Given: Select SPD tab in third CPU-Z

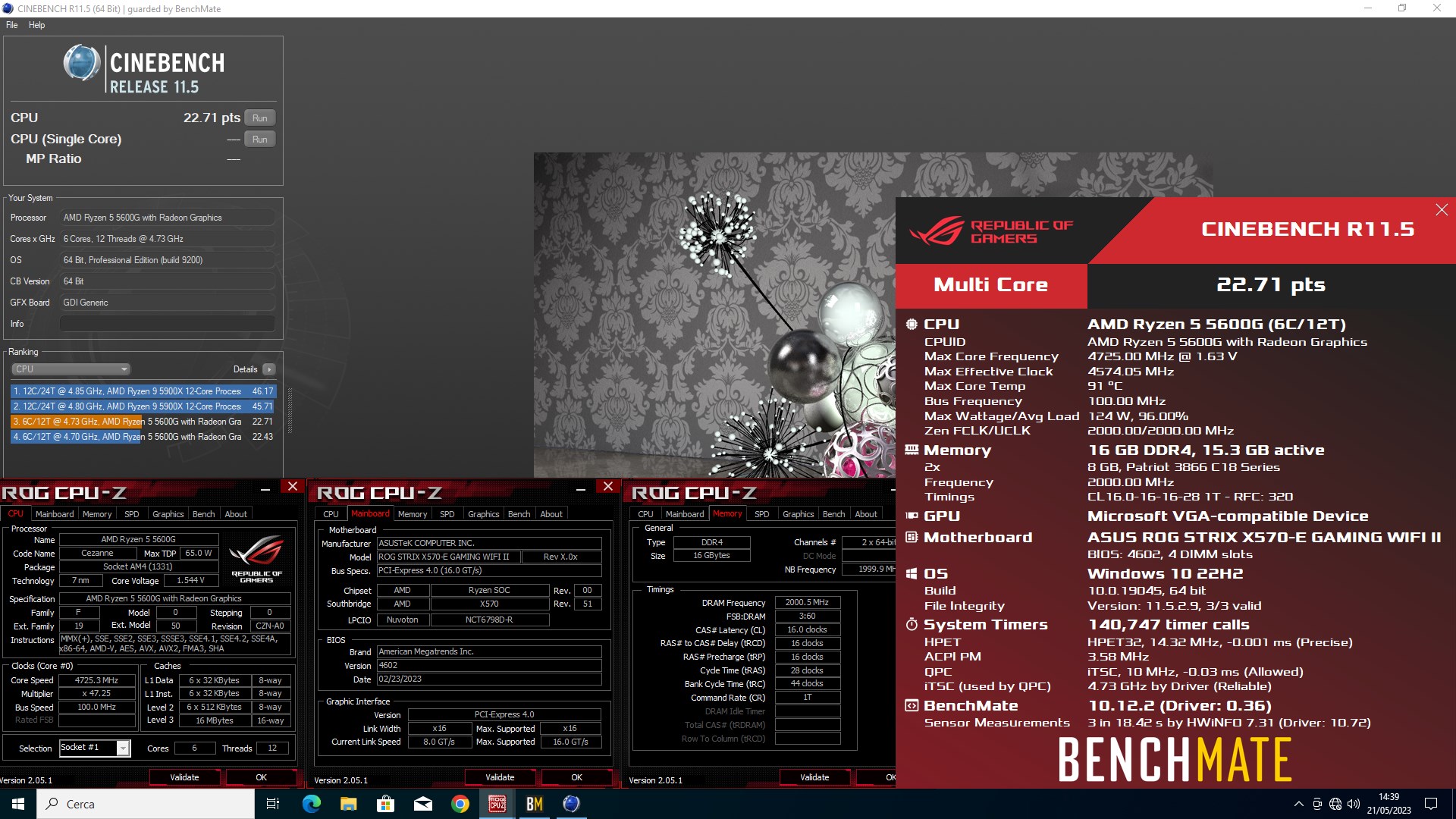Looking at the screenshot, I should point(762,514).
